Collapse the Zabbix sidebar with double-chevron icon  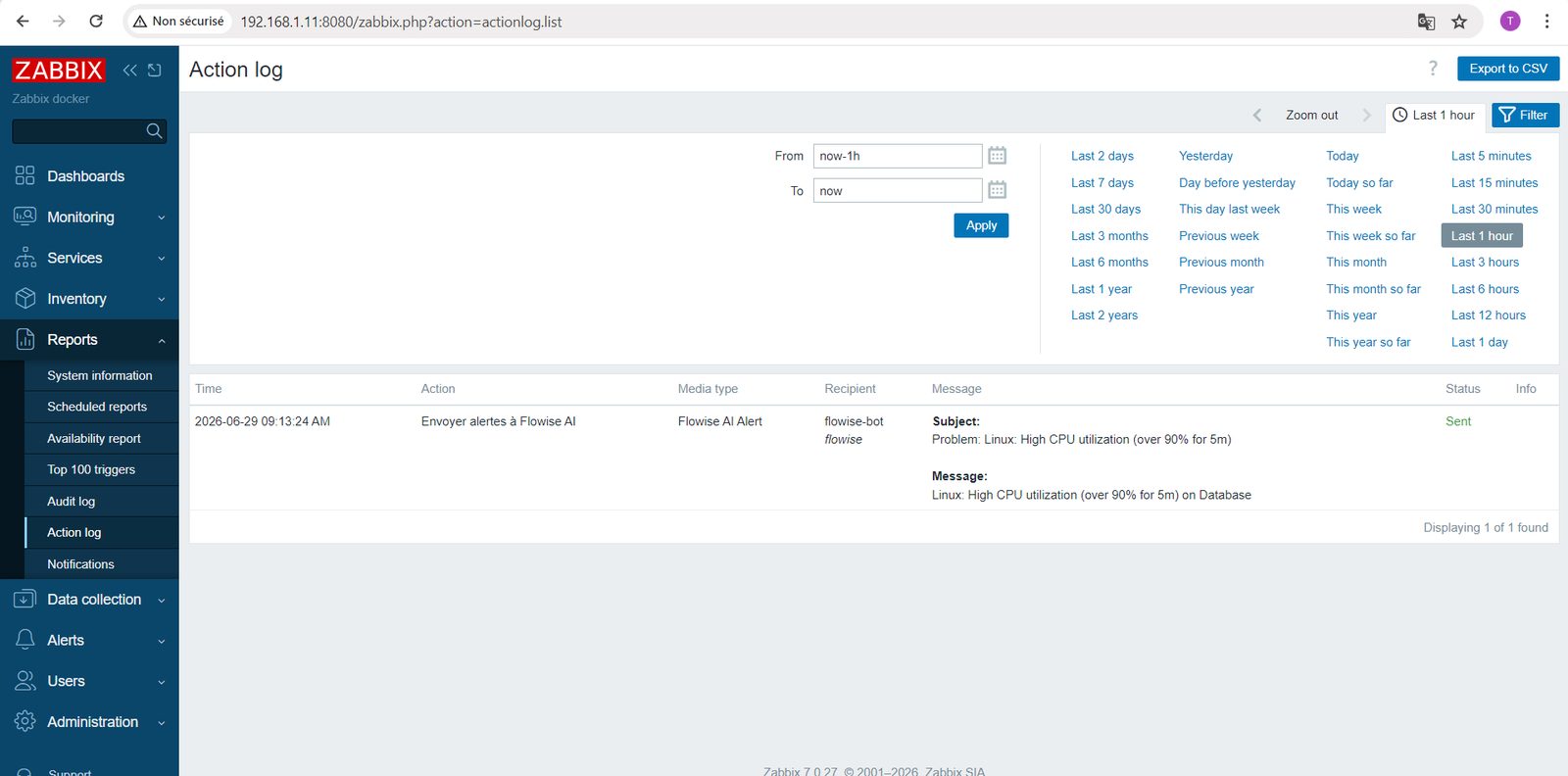pos(129,70)
